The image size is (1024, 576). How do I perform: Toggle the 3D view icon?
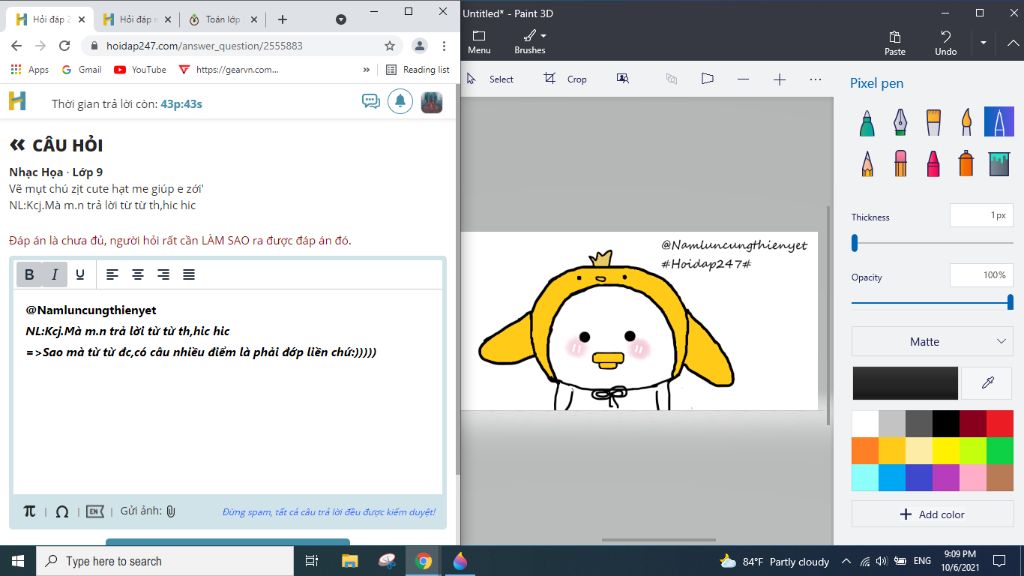point(707,78)
